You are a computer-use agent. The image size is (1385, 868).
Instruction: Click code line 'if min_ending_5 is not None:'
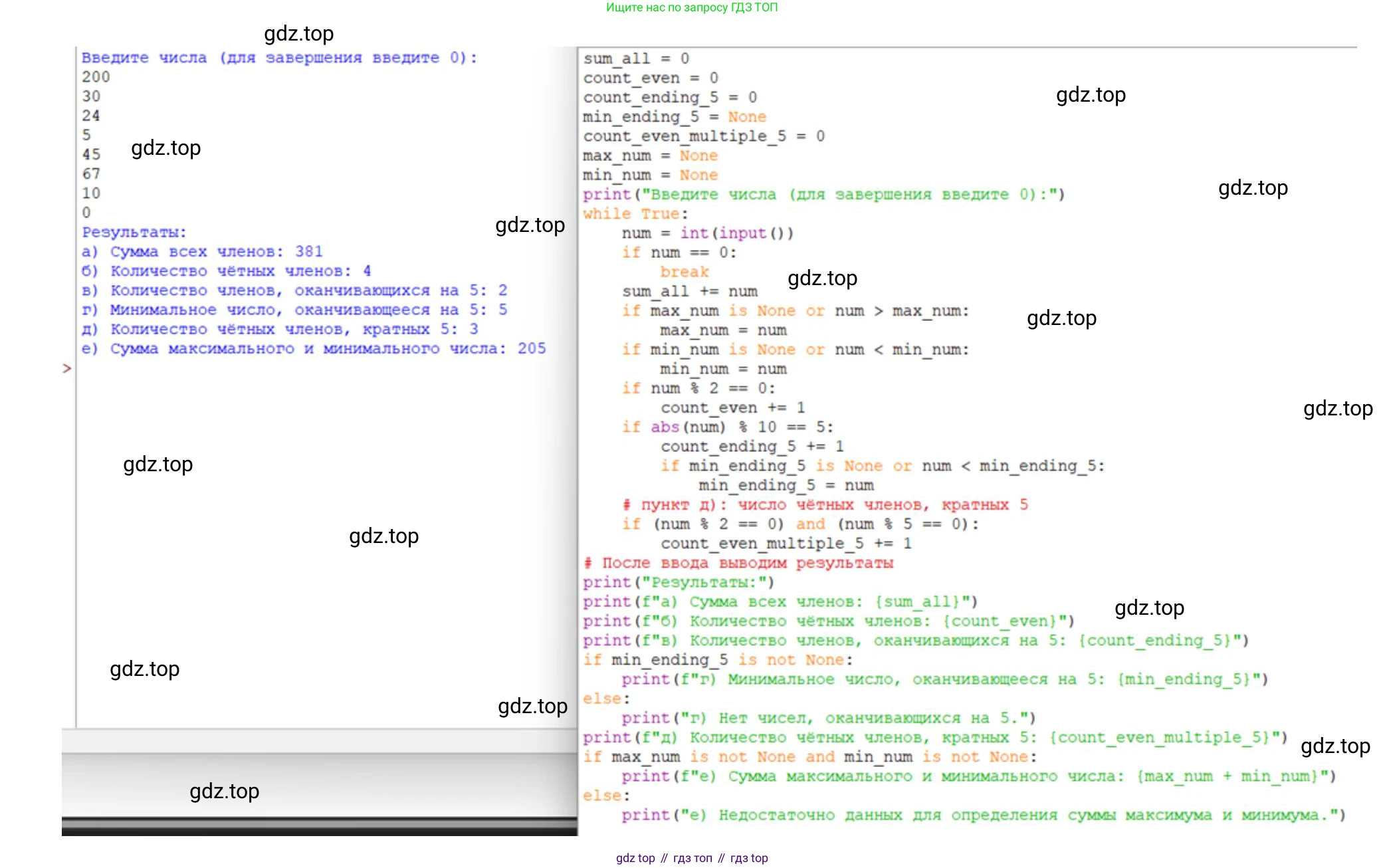[718, 660]
